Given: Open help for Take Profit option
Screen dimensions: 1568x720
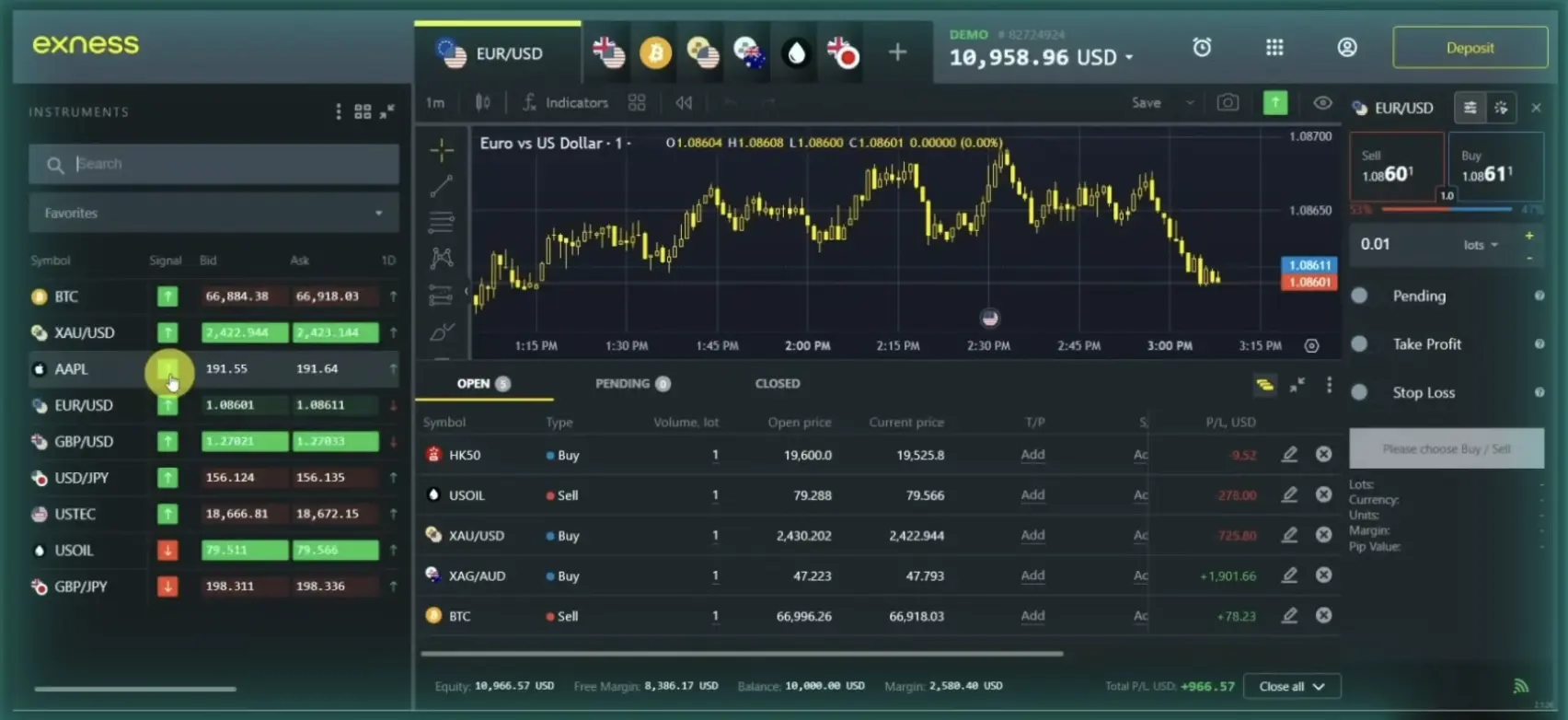Looking at the screenshot, I should pos(1539,343).
